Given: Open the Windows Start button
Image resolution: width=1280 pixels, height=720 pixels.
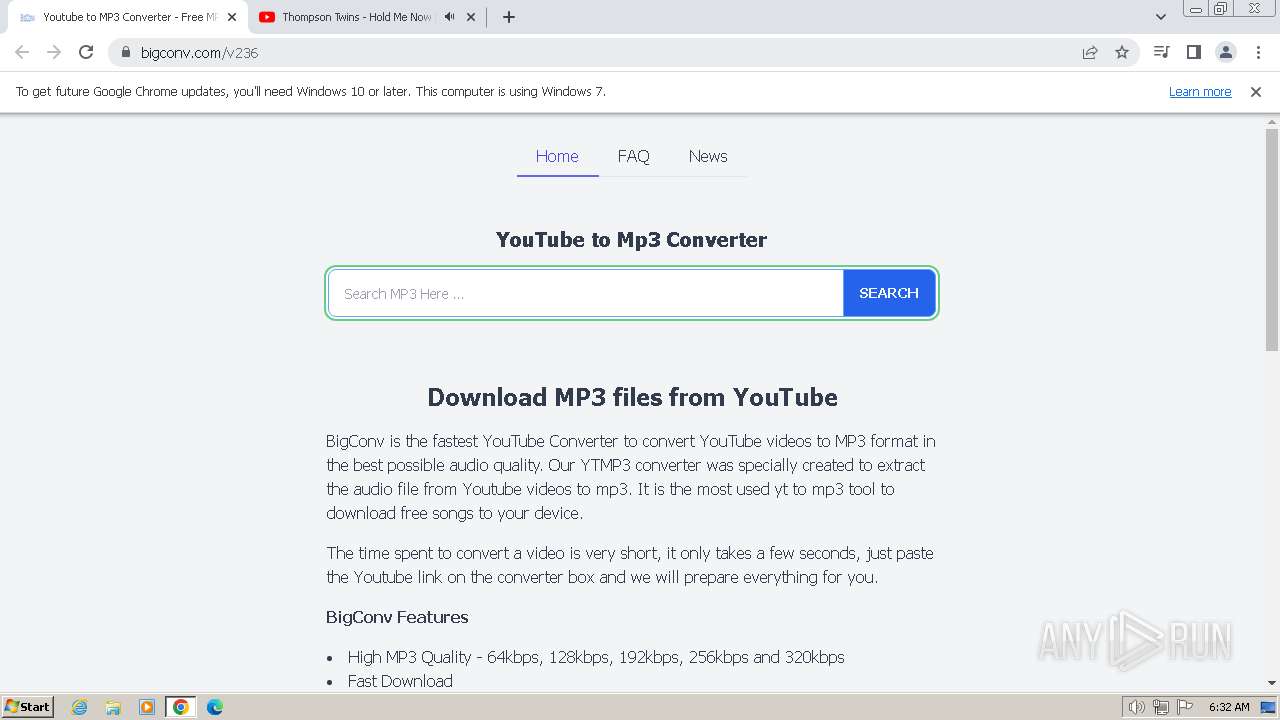Looking at the screenshot, I should pos(27,707).
